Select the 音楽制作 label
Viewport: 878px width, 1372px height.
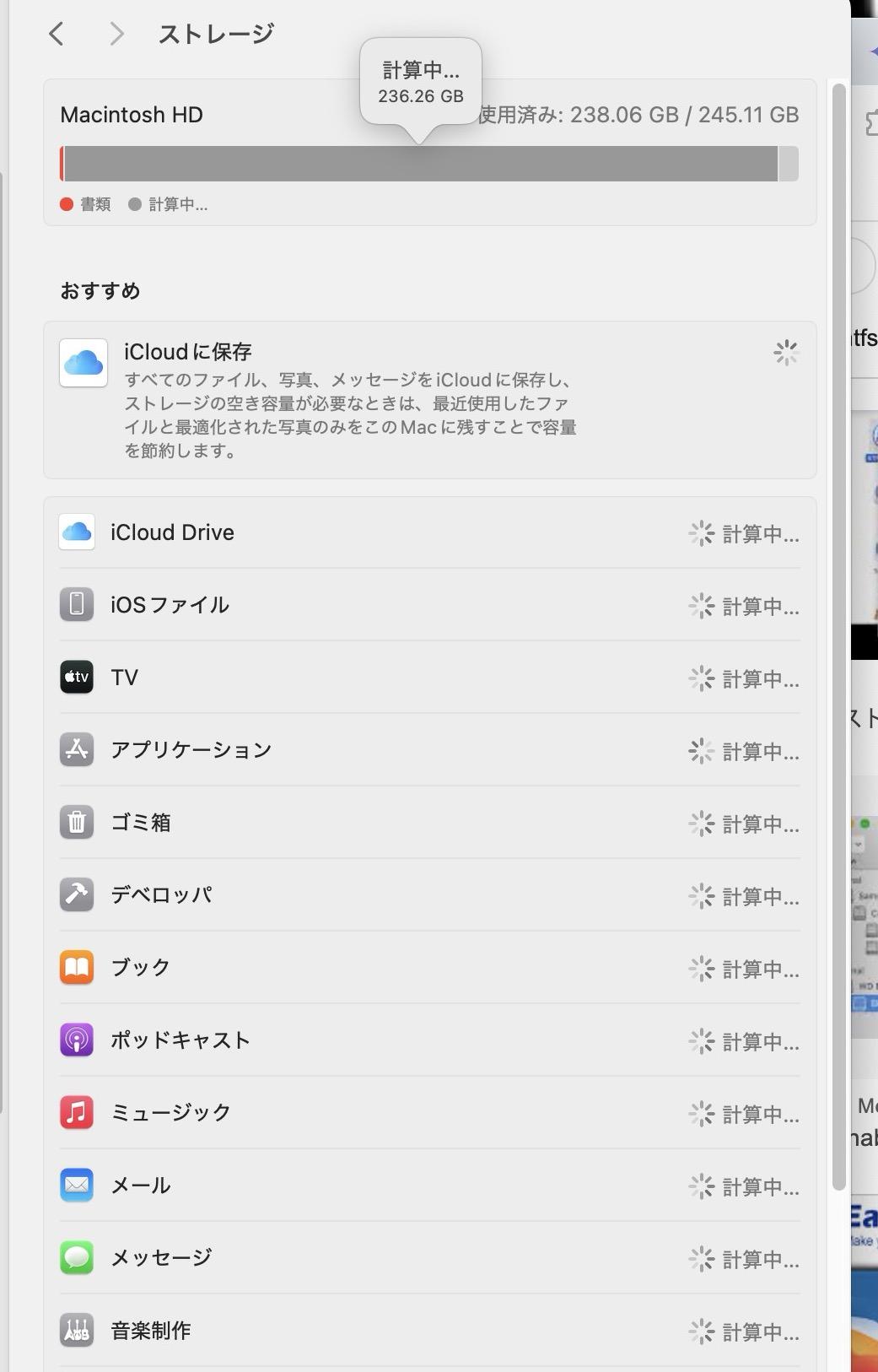[x=150, y=1331]
